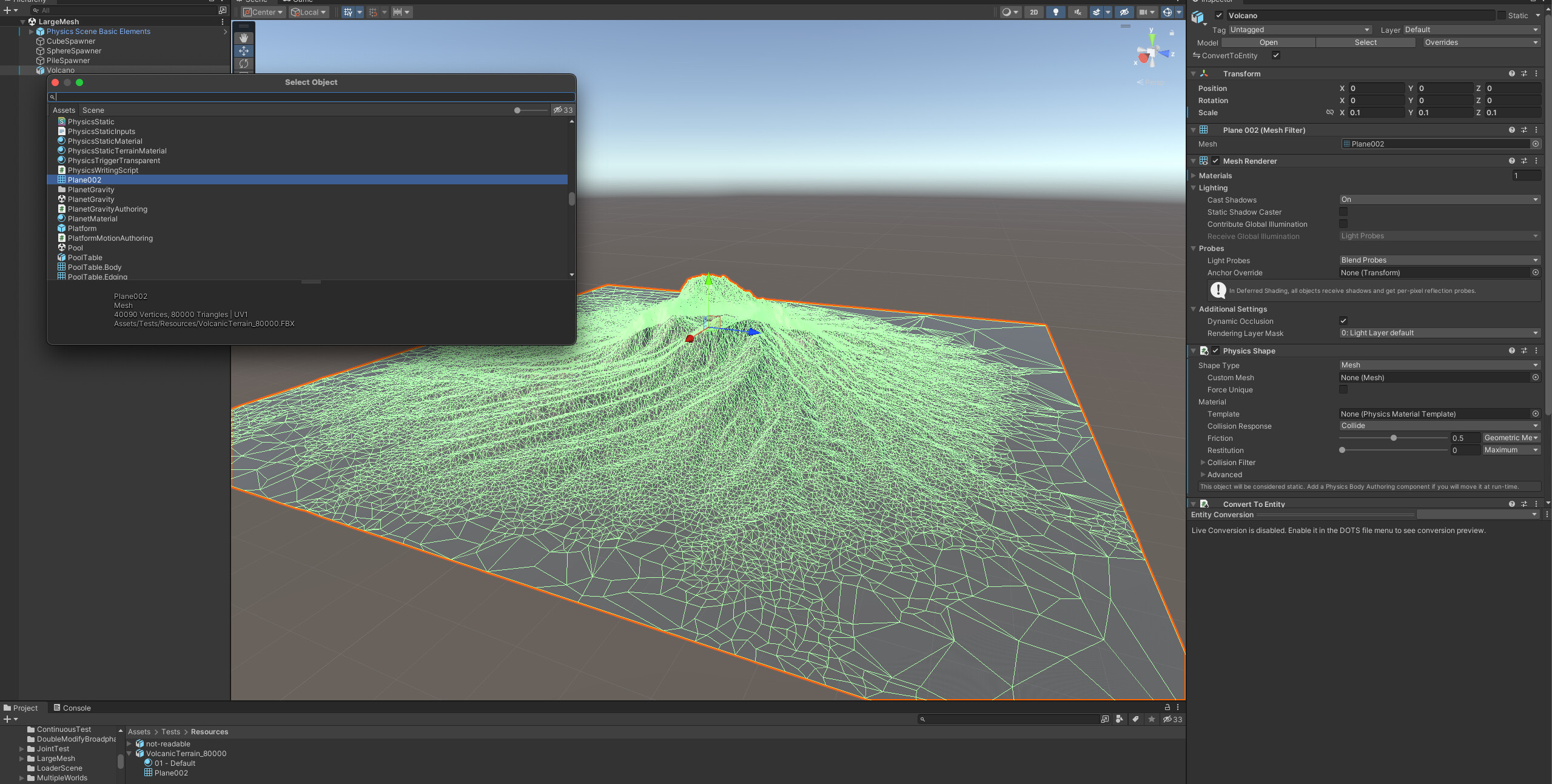The width and height of the screenshot is (1552, 784).
Task: Select the Move tool in the toolbar
Action: pos(244,51)
